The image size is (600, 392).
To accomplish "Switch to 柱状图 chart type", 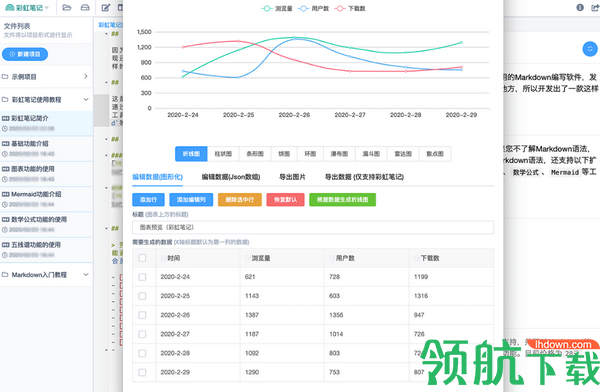I will coord(223,154).
